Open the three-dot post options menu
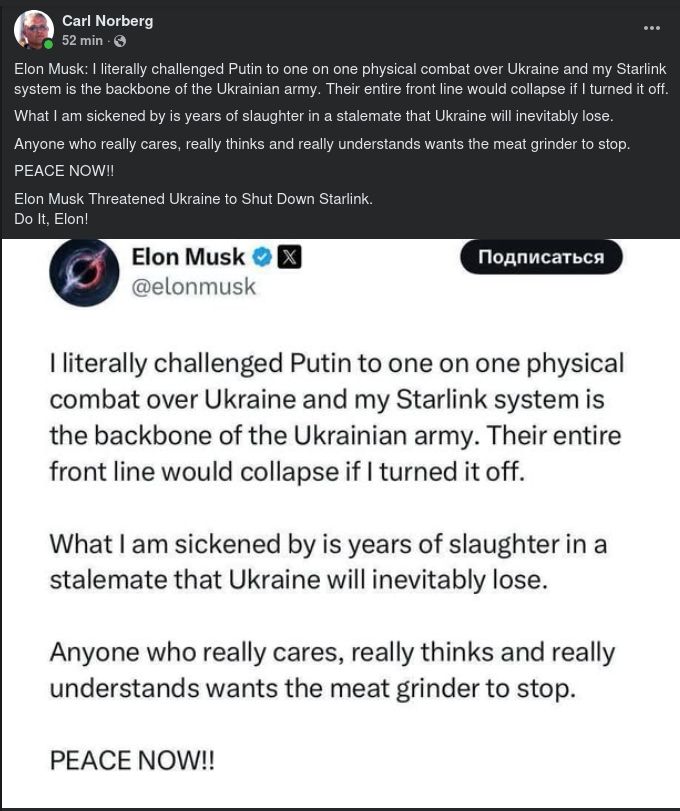 coord(652,28)
